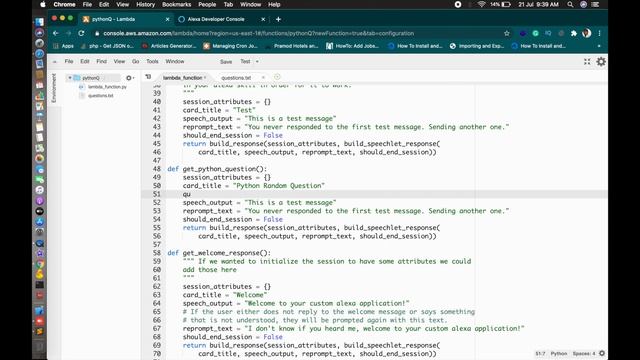Open Finder from the dock
640x360 pixels.
pos(40,22)
